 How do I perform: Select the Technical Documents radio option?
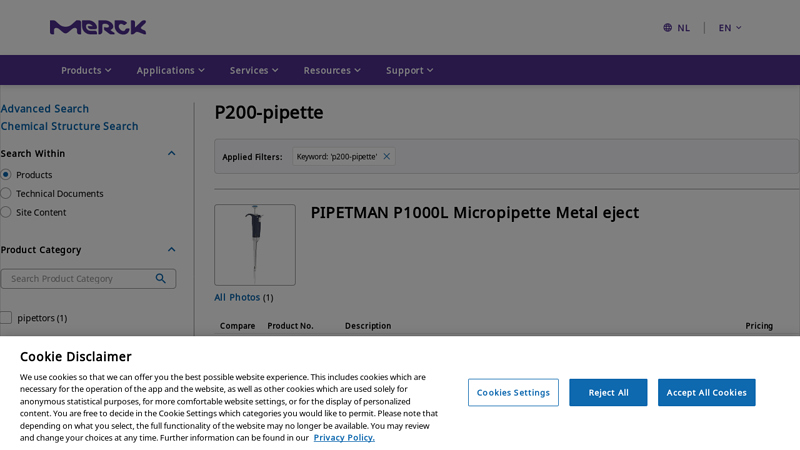pyautogui.click(x=6, y=193)
